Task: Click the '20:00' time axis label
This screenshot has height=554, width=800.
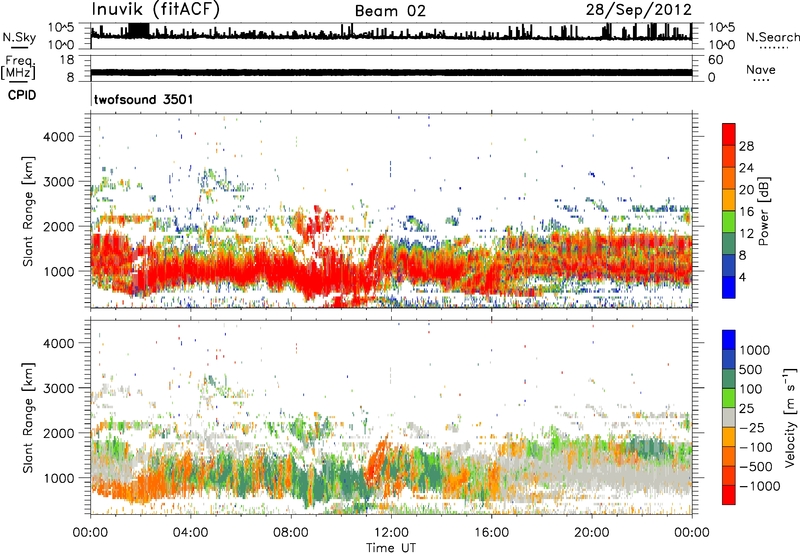Action: pos(591,533)
